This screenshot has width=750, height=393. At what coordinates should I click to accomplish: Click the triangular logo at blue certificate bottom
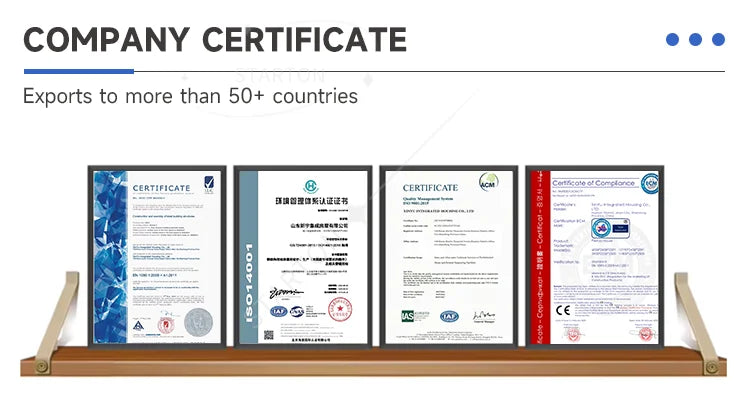click(x=138, y=326)
